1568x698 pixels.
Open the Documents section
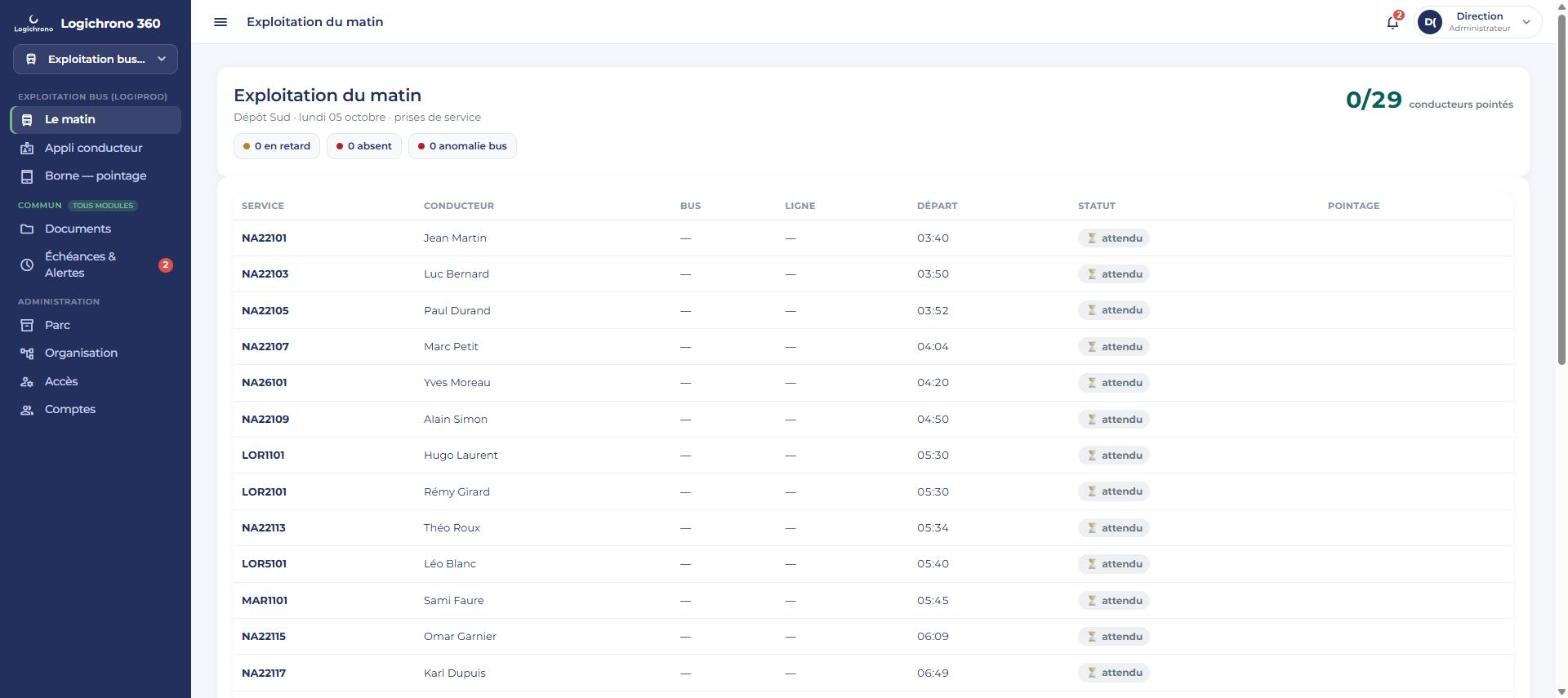pos(96,229)
